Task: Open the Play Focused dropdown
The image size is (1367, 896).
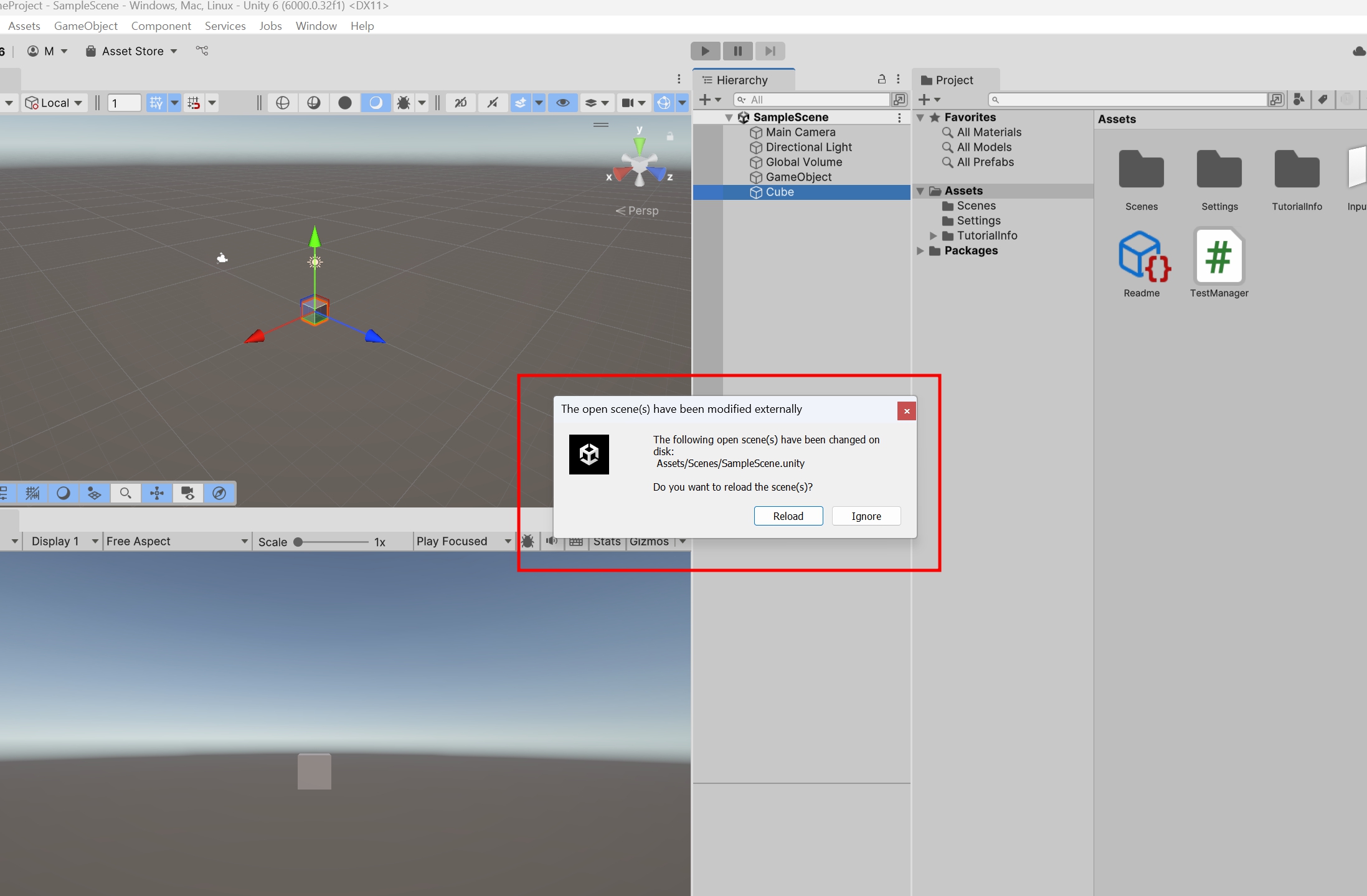Action: pos(463,541)
